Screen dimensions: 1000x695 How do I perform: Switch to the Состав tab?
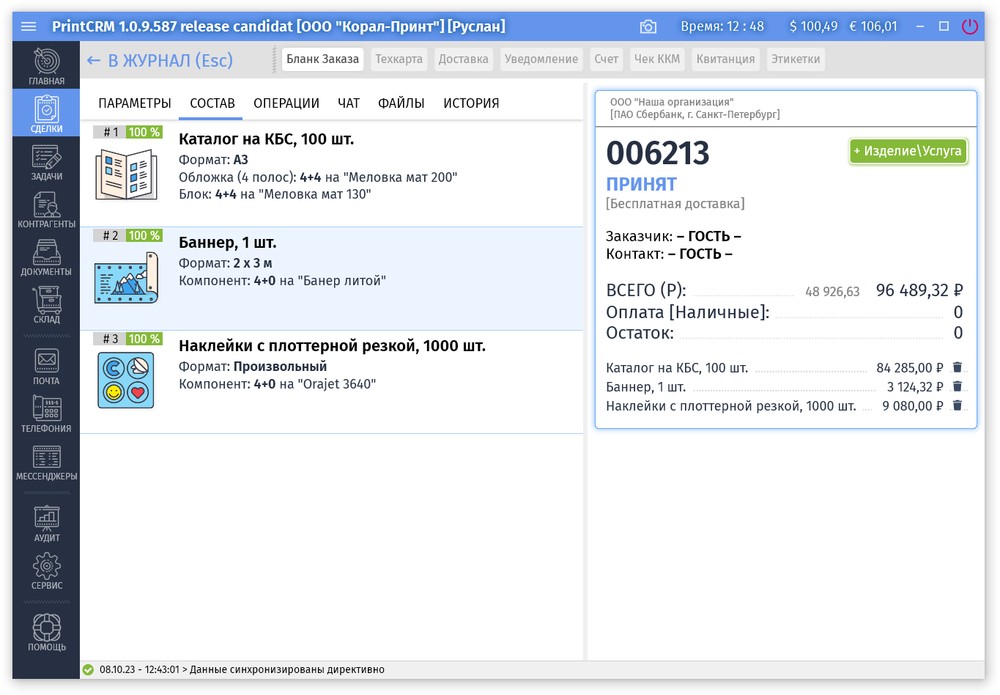[212, 103]
